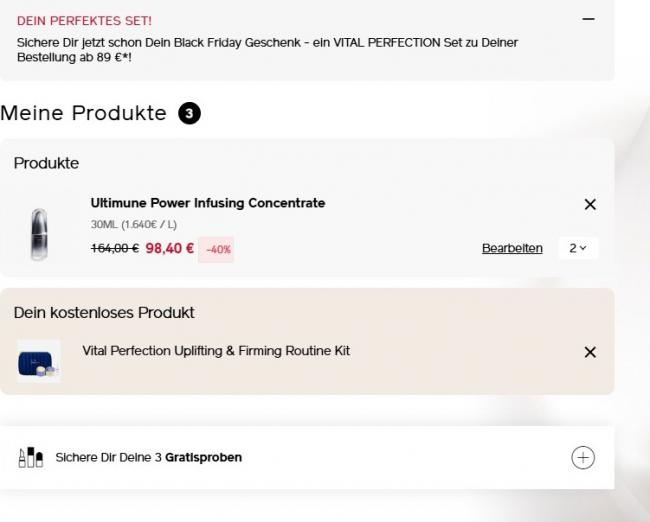Open the Ultimune serum bottle thumbnail
Image resolution: width=650 pixels, height=522 pixels.
pyautogui.click(x=39, y=234)
